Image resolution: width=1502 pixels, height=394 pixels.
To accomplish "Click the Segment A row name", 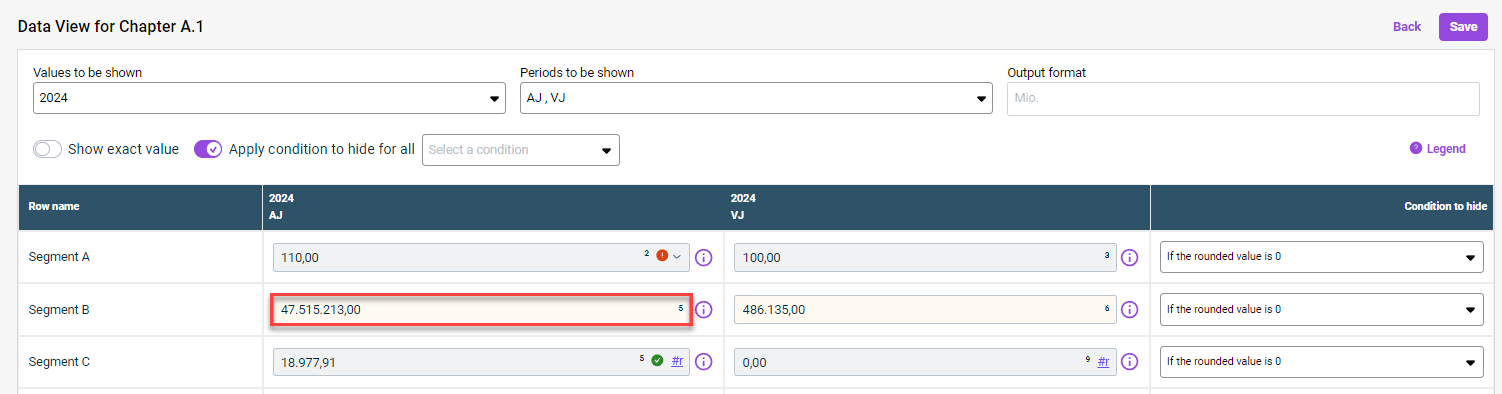I will click(59, 257).
